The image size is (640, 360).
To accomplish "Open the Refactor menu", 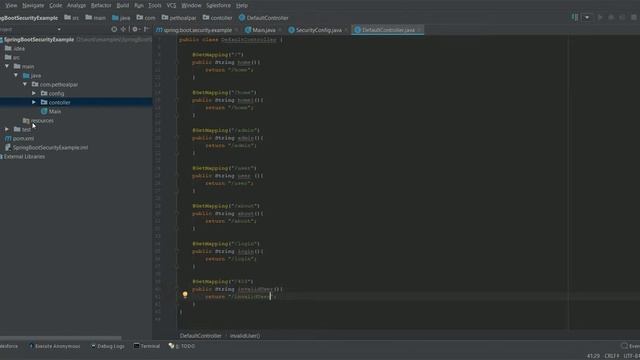I will click(x=101, y=5).
